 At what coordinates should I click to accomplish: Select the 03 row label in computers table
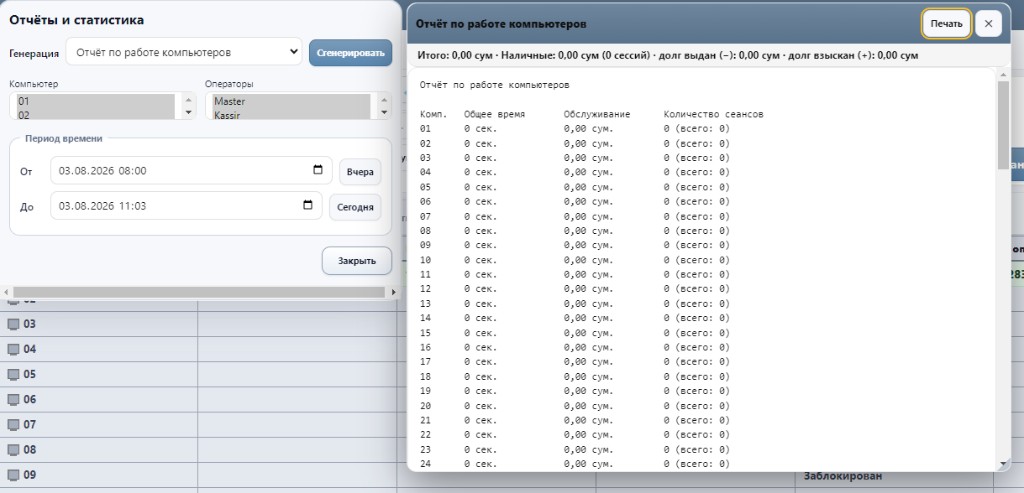(29, 325)
